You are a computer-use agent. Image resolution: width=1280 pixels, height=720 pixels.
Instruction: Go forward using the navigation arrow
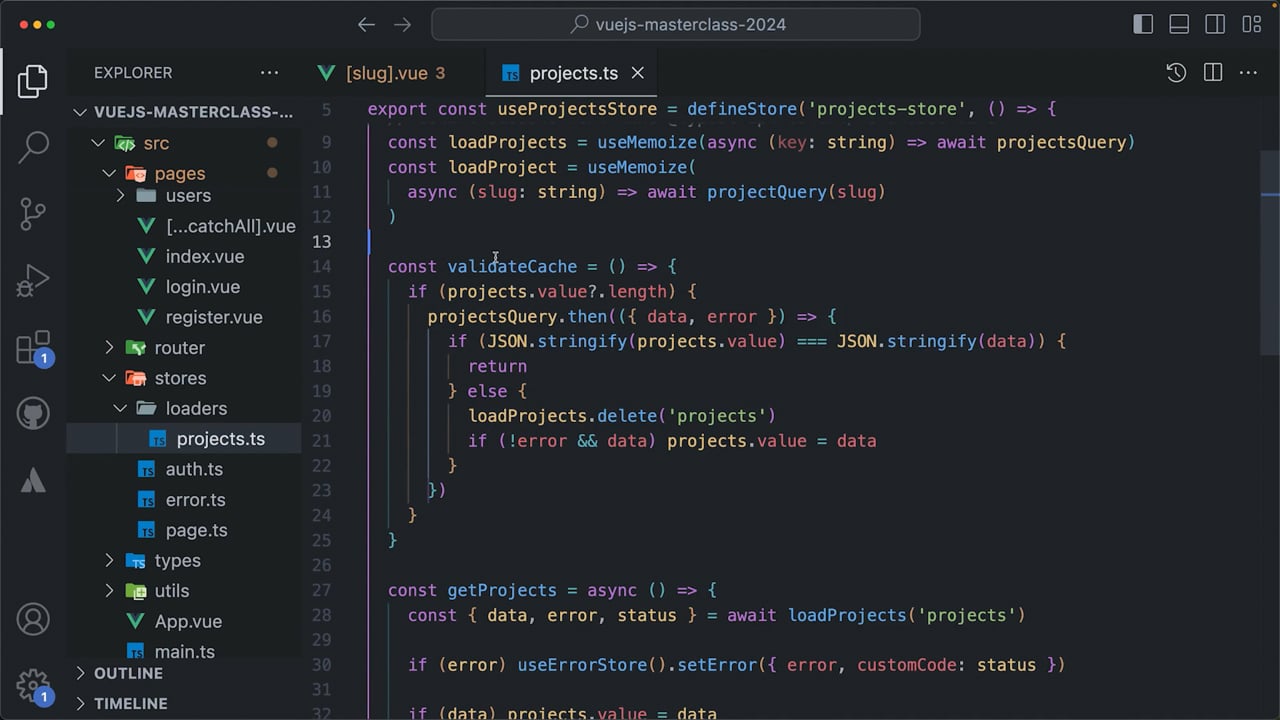pos(403,25)
